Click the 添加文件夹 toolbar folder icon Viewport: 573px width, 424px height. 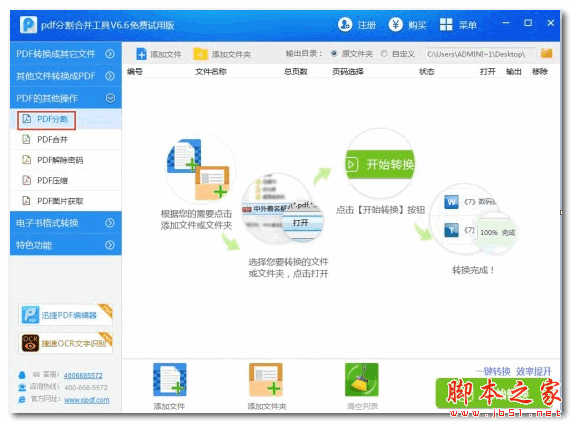click(200, 54)
